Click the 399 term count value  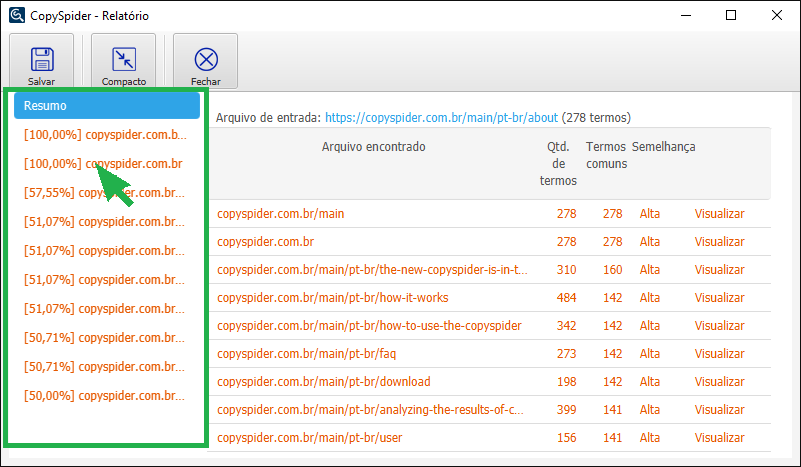tap(567, 410)
